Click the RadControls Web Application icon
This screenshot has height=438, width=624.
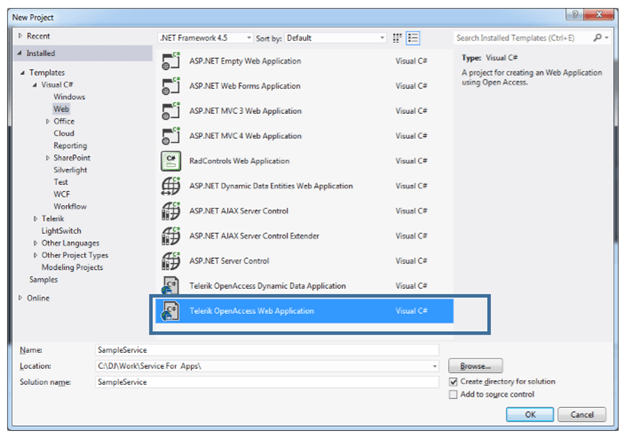[170, 160]
